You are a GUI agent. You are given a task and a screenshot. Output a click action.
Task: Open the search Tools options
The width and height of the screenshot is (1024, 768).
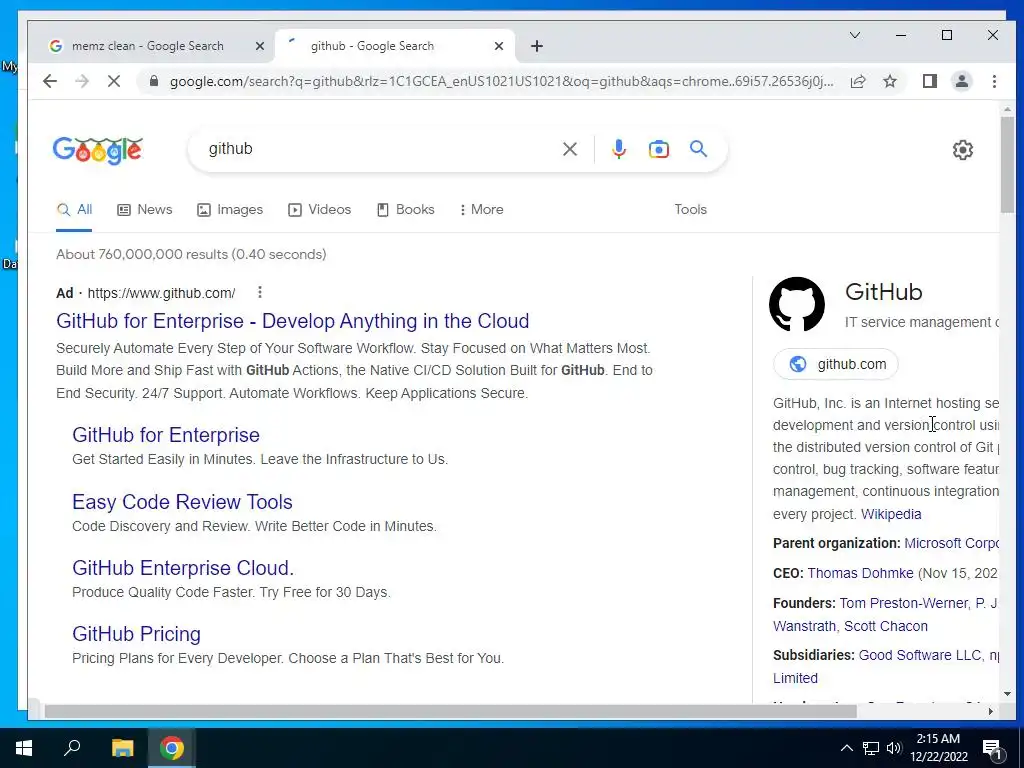(690, 210)
